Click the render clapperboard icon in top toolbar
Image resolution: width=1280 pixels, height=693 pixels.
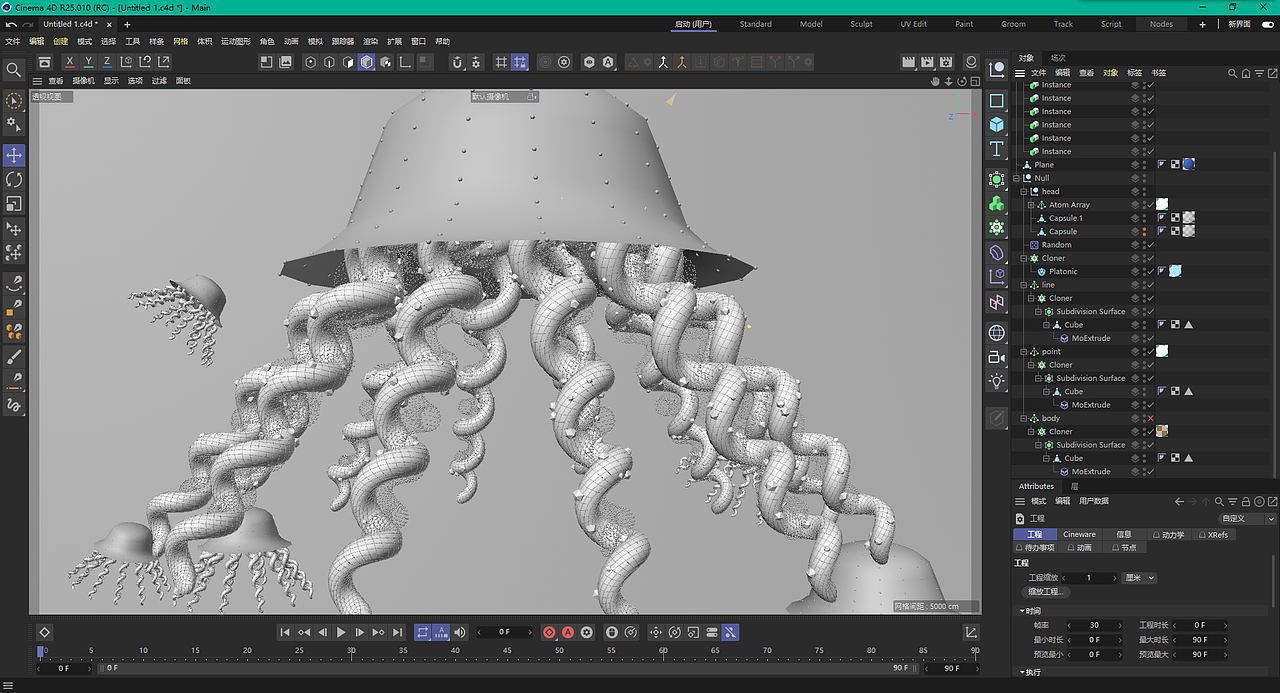pos(909,62)
